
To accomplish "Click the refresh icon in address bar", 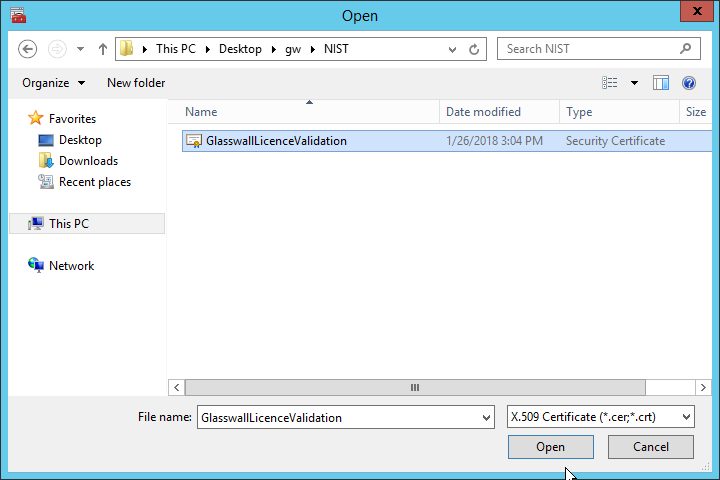I will pos(475,49).
